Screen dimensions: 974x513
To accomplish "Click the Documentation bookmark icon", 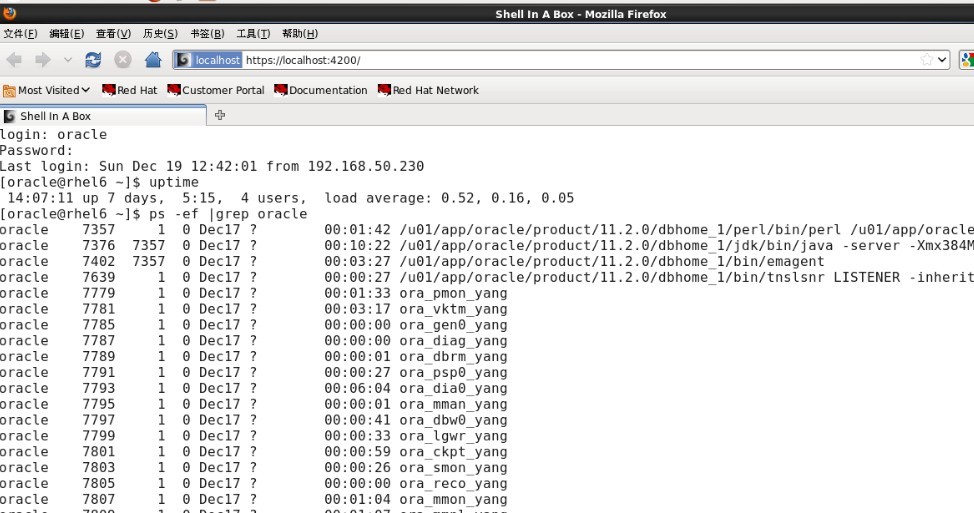I will tap(281, 90).
